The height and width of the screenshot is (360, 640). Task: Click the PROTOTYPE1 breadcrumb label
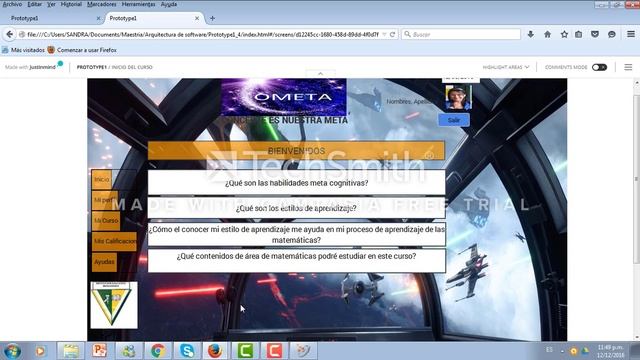coord(92,67)
